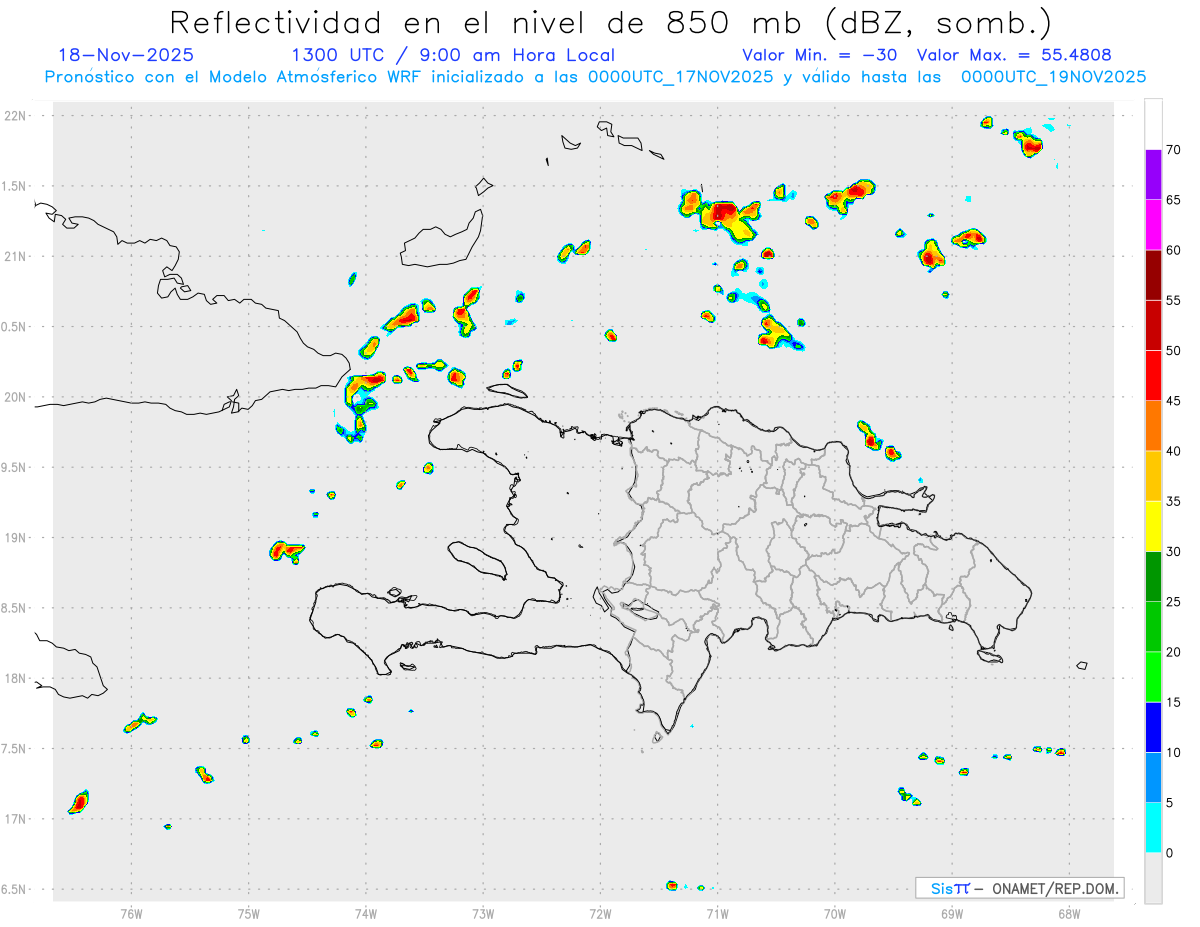This screenshot has width=1200, height=927.
Task: Click the colorbar label "30"
Action: (x=1173, y=552)
